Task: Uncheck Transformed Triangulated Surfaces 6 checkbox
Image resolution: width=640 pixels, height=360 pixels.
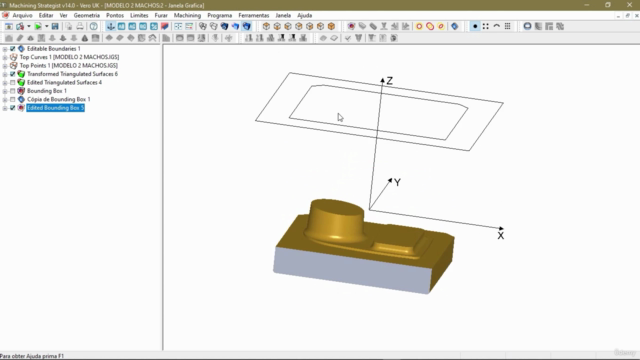Action: tap(13, 74)
